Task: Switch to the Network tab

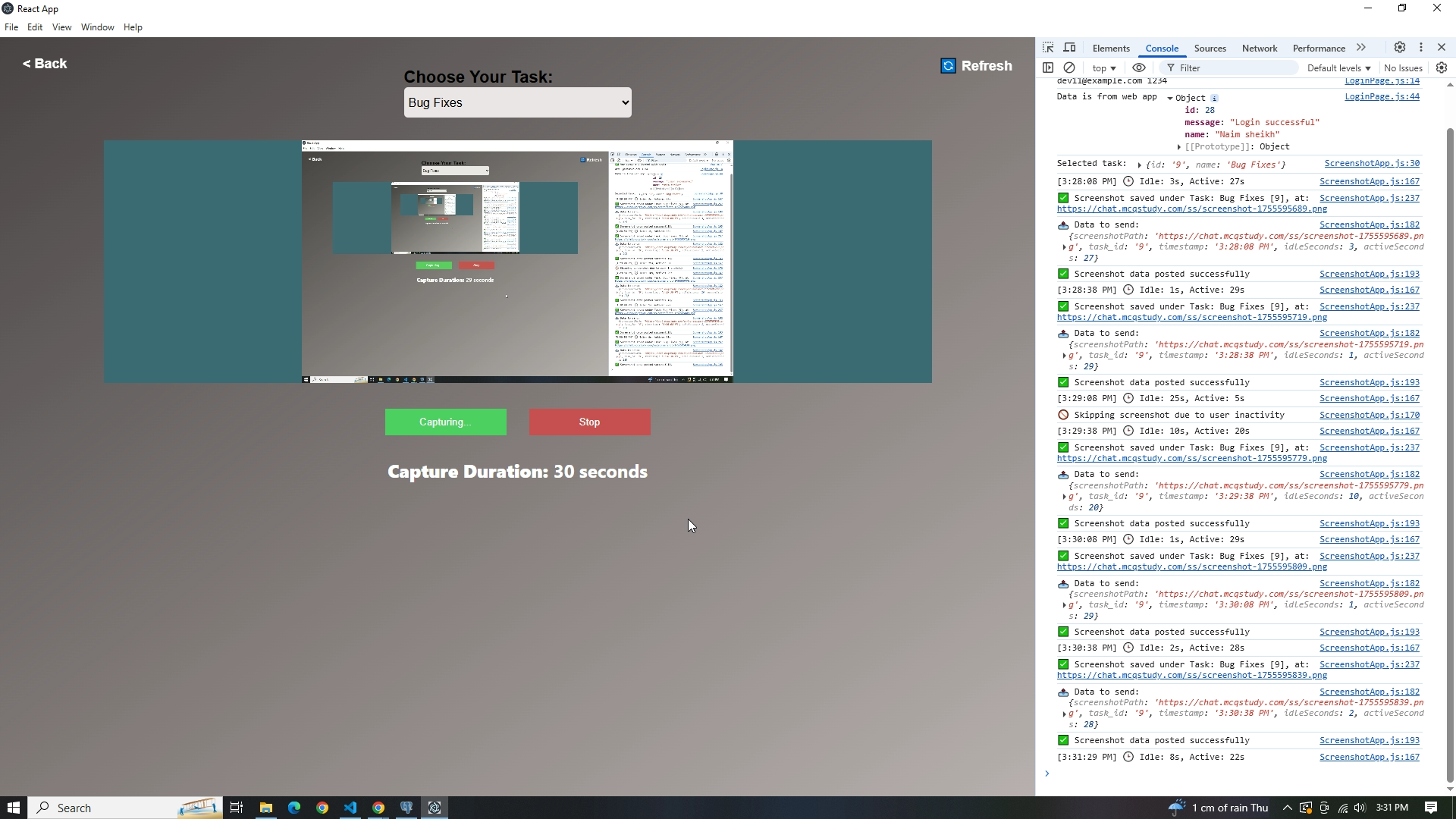Action: click(x=1259, y=48)
